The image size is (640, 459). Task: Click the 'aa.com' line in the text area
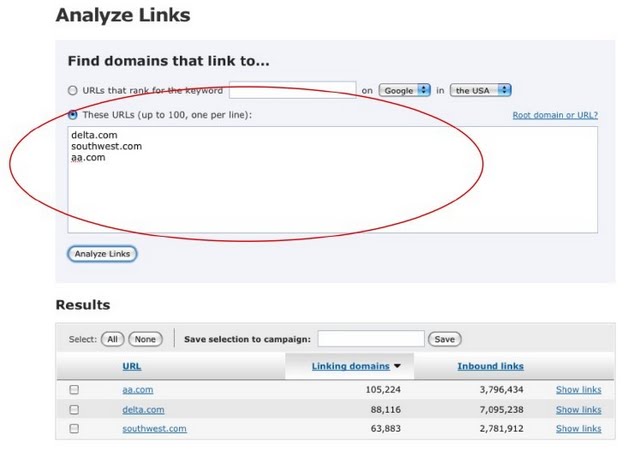point(88,157)
